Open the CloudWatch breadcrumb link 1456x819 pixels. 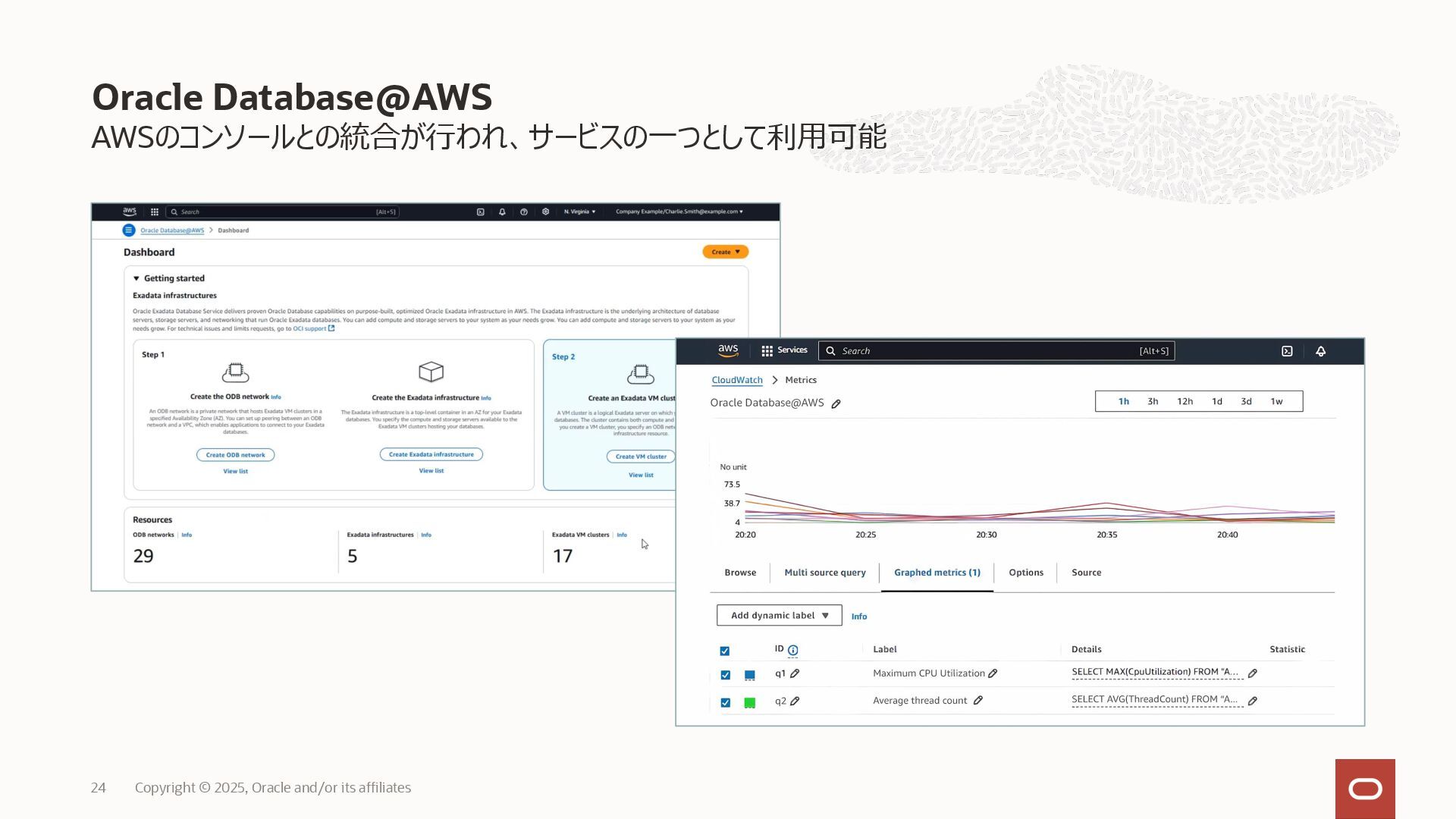(x=736, y=380)
